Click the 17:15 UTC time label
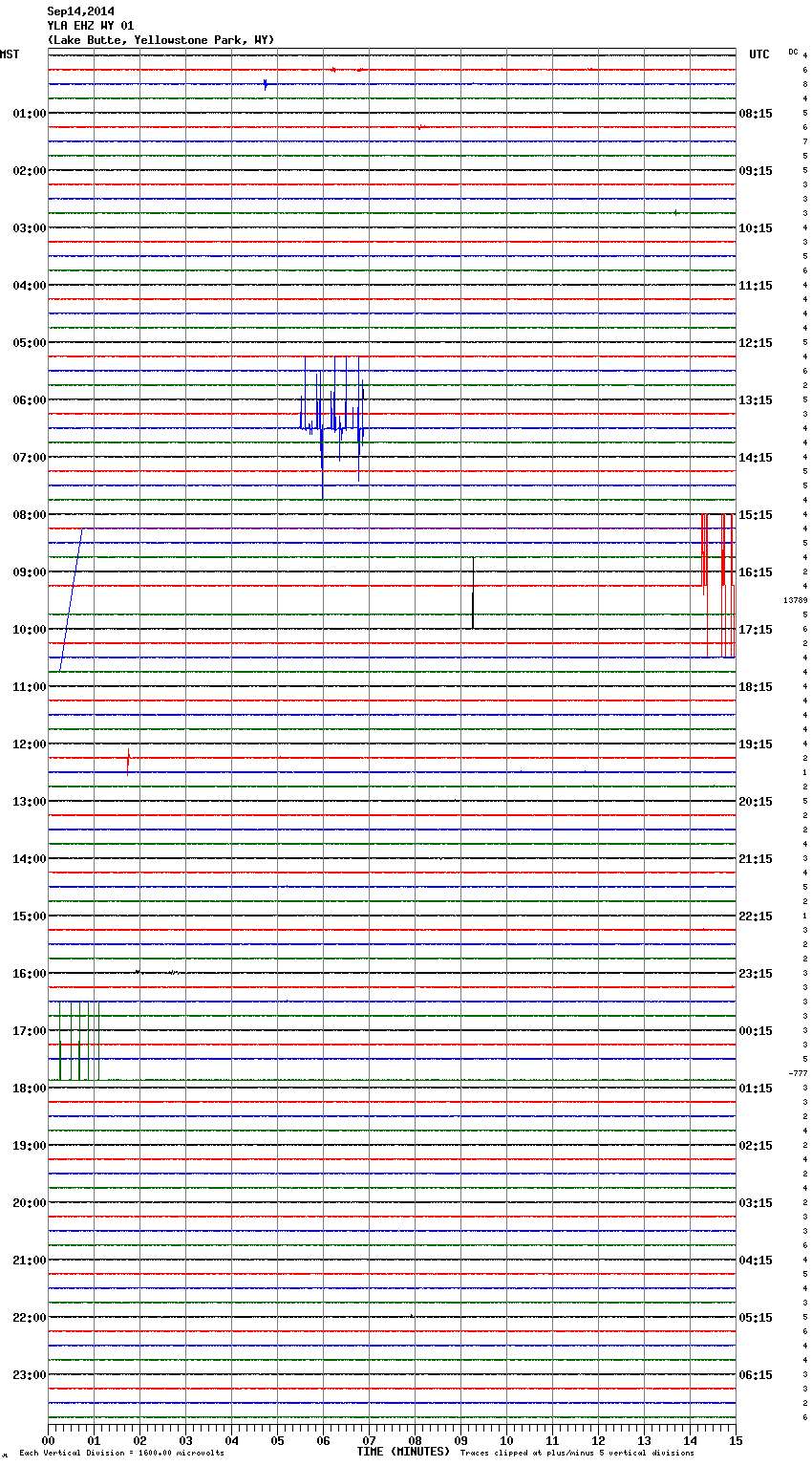Screen dimensions: 812x1466 point(756,630)
